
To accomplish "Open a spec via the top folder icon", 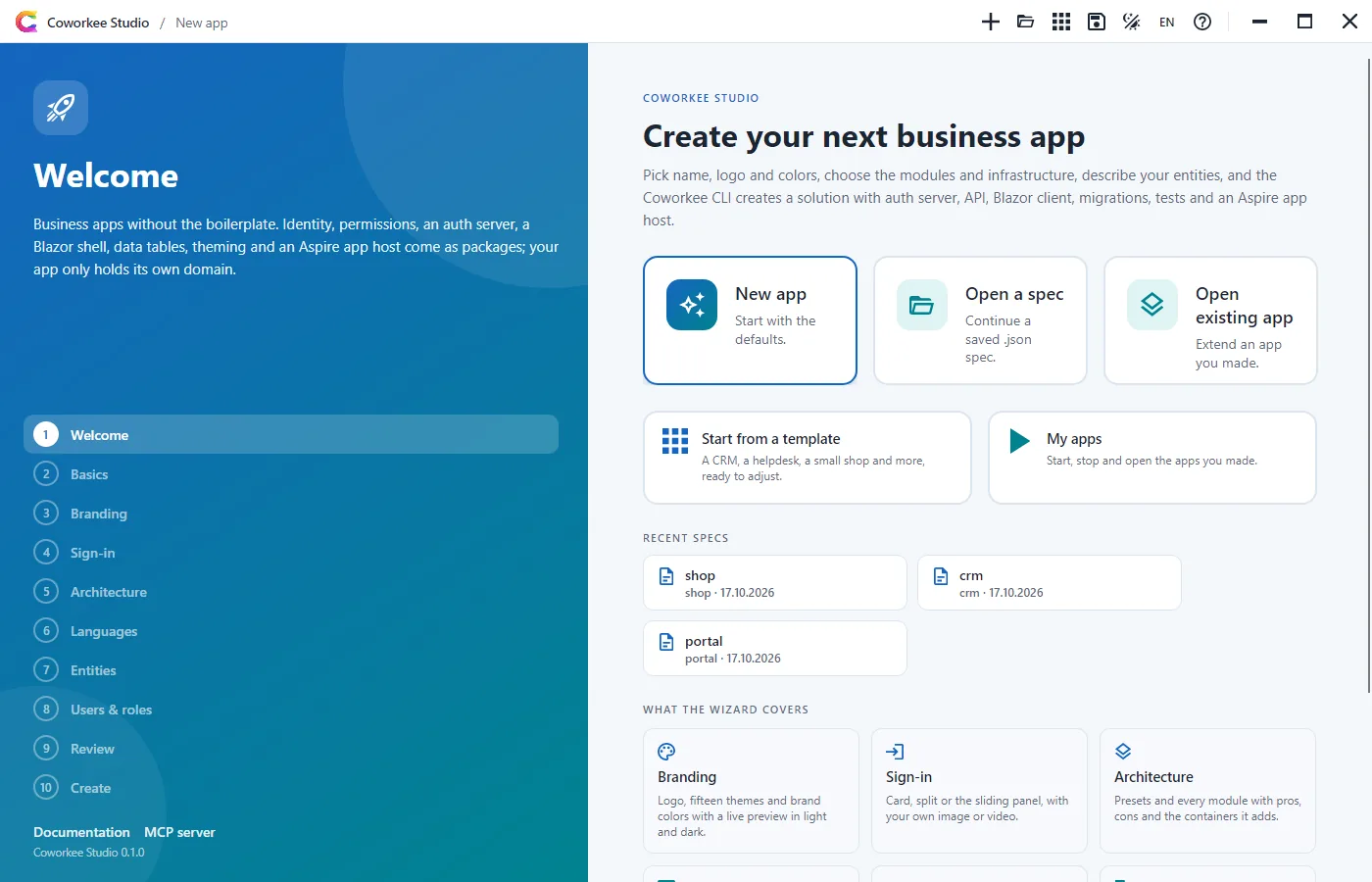I will 1026,22.
